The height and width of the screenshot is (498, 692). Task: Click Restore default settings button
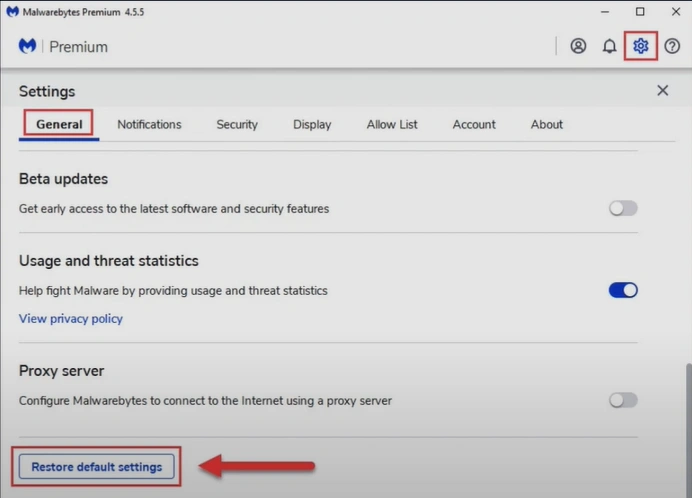[x=97, y=467]
